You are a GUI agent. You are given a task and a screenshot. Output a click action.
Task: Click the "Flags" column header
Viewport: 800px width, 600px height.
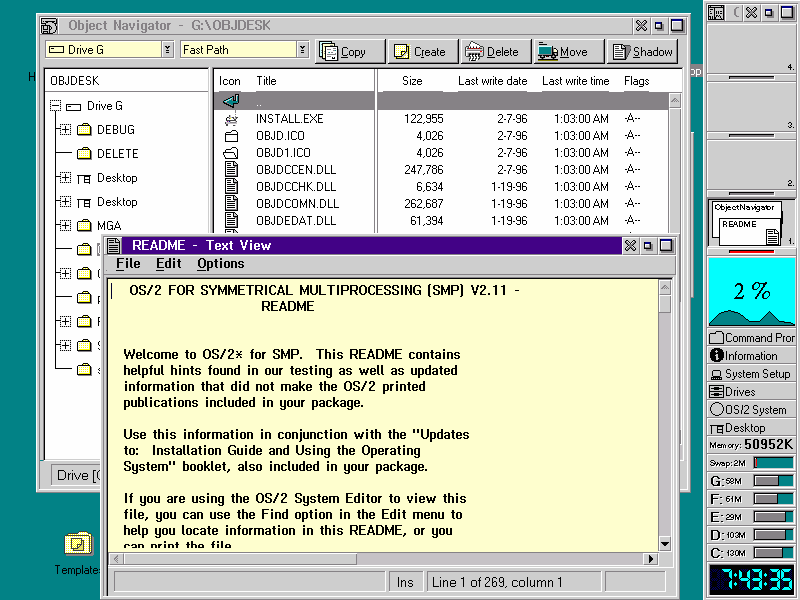click(x=636, y=81)
